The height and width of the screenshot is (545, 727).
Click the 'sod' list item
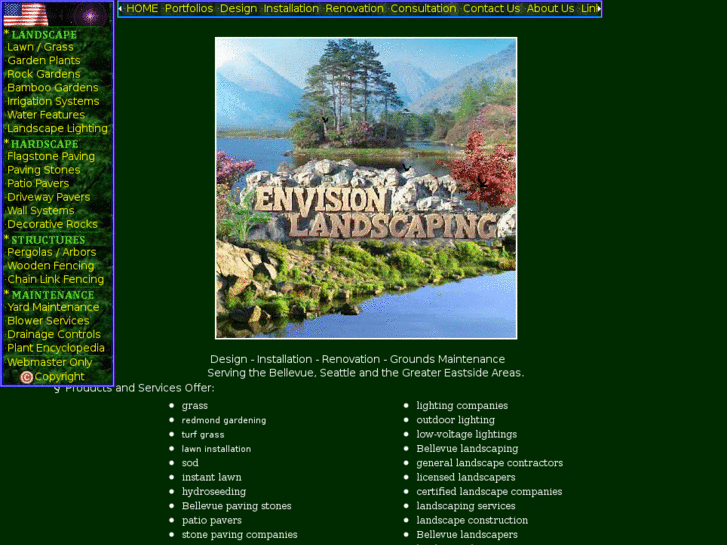click(x=190, y=463)
